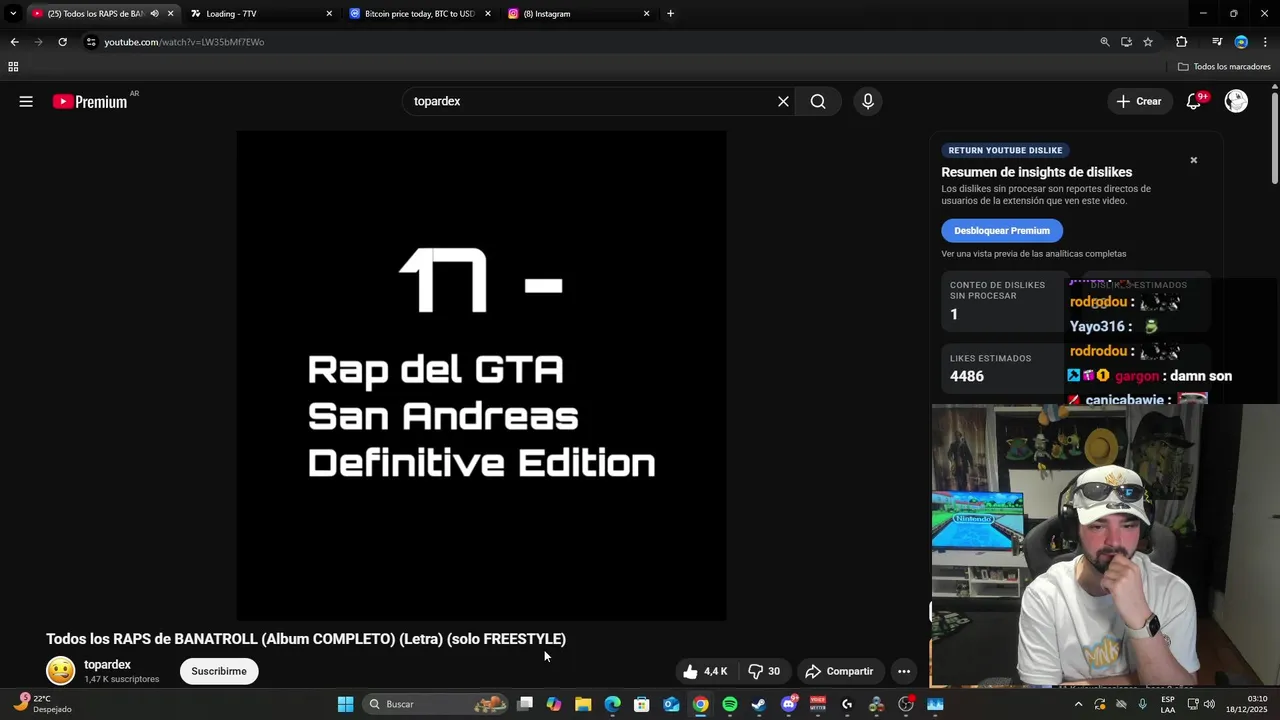
Task: Launch Microsoft Edge from the taskbar
Action: pos(612,704)
